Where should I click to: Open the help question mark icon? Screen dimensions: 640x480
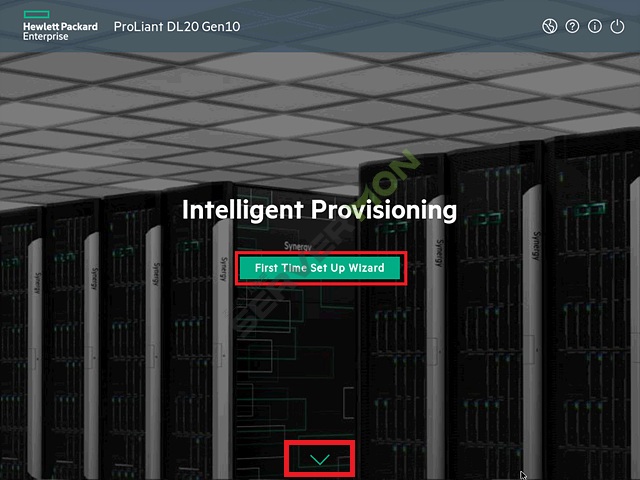[x=572, y=27]
